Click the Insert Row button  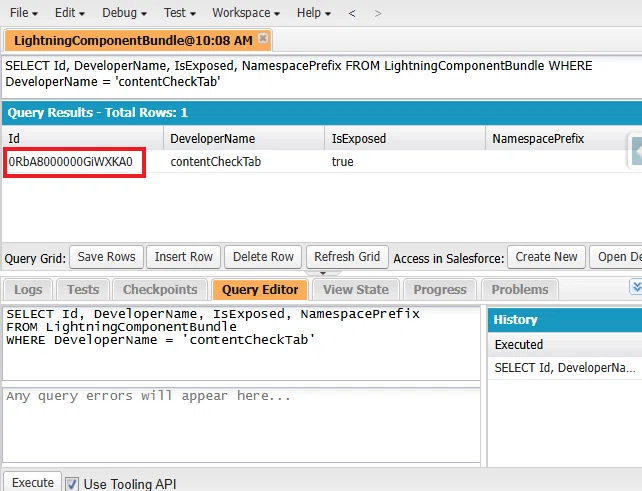click(x=183, y=257)
